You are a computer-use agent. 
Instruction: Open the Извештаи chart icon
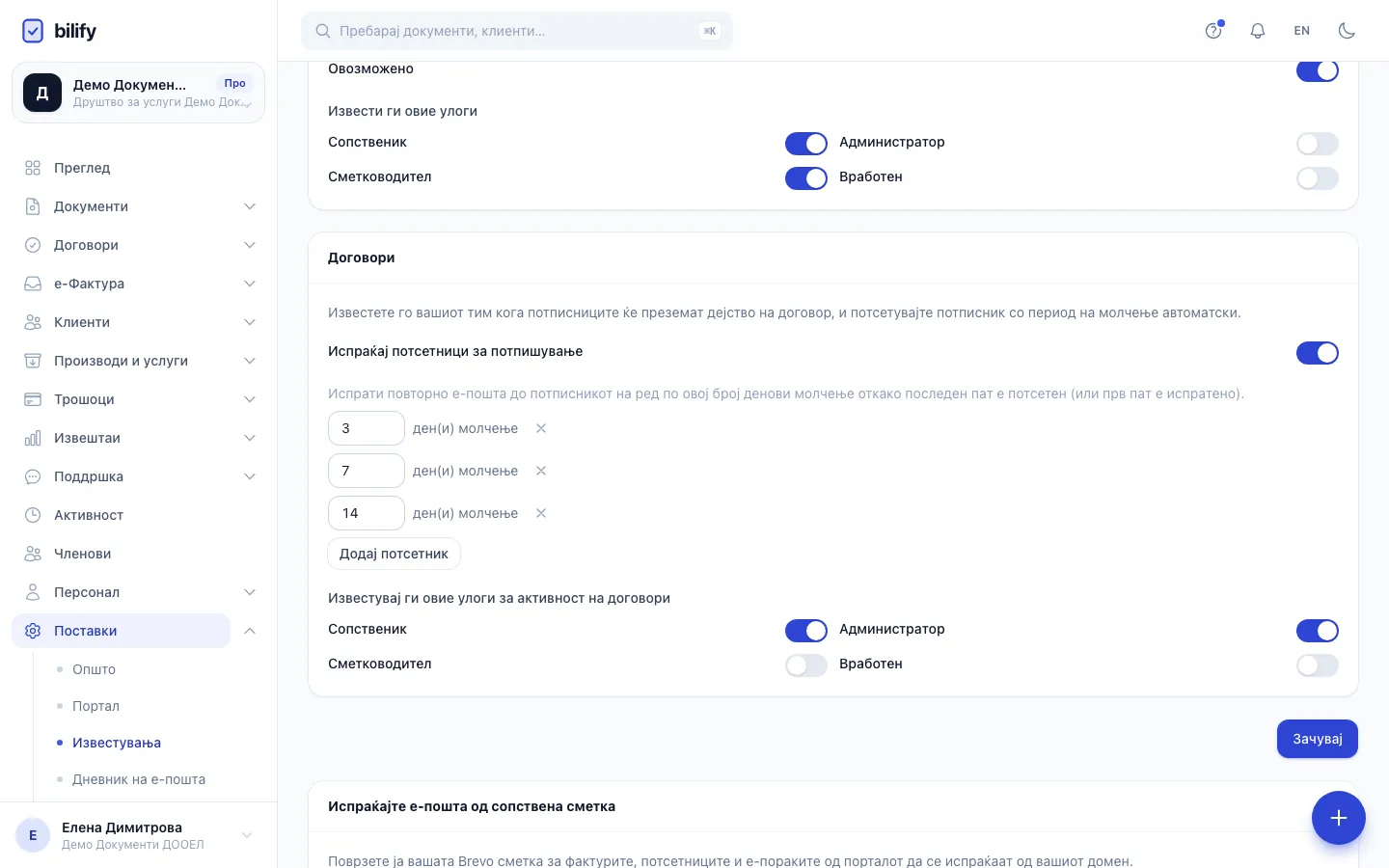pos(33,438)
